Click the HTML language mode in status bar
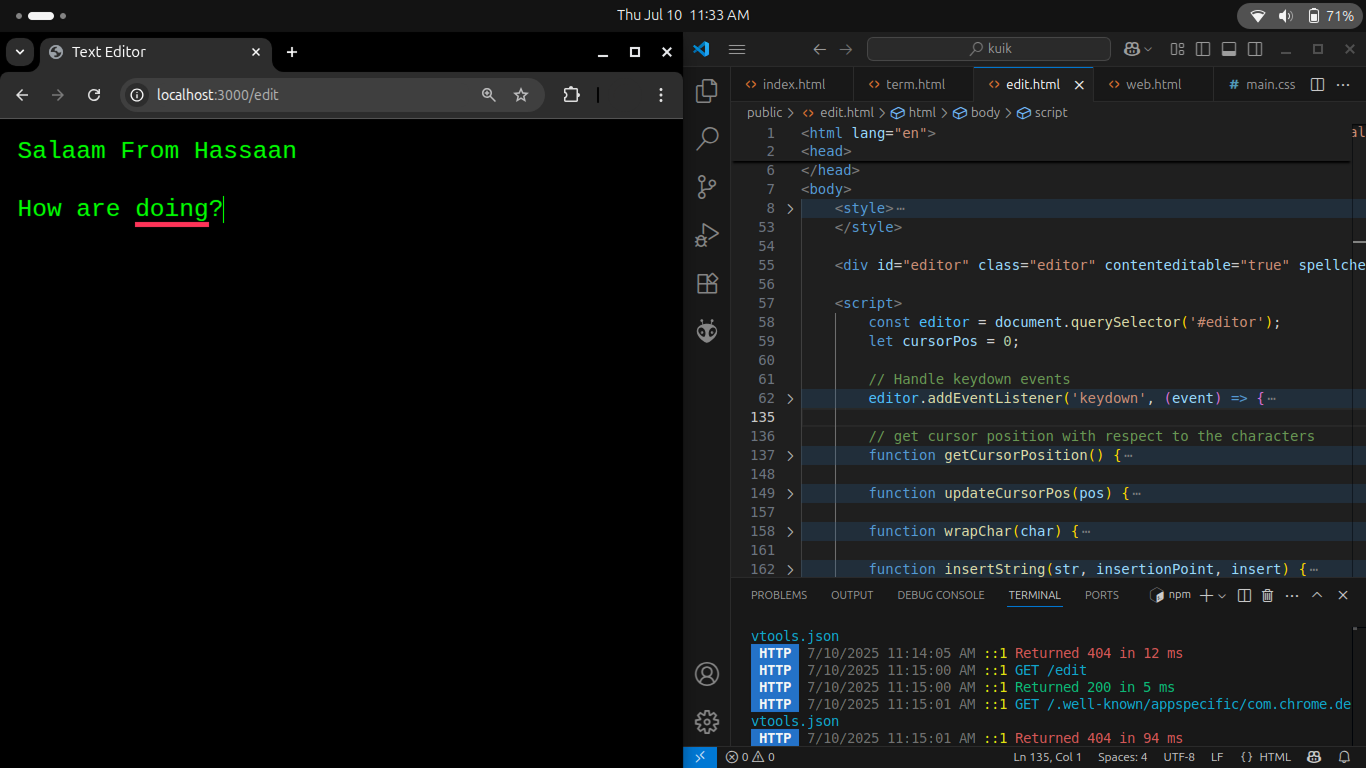 click(x=1266, y=757)
